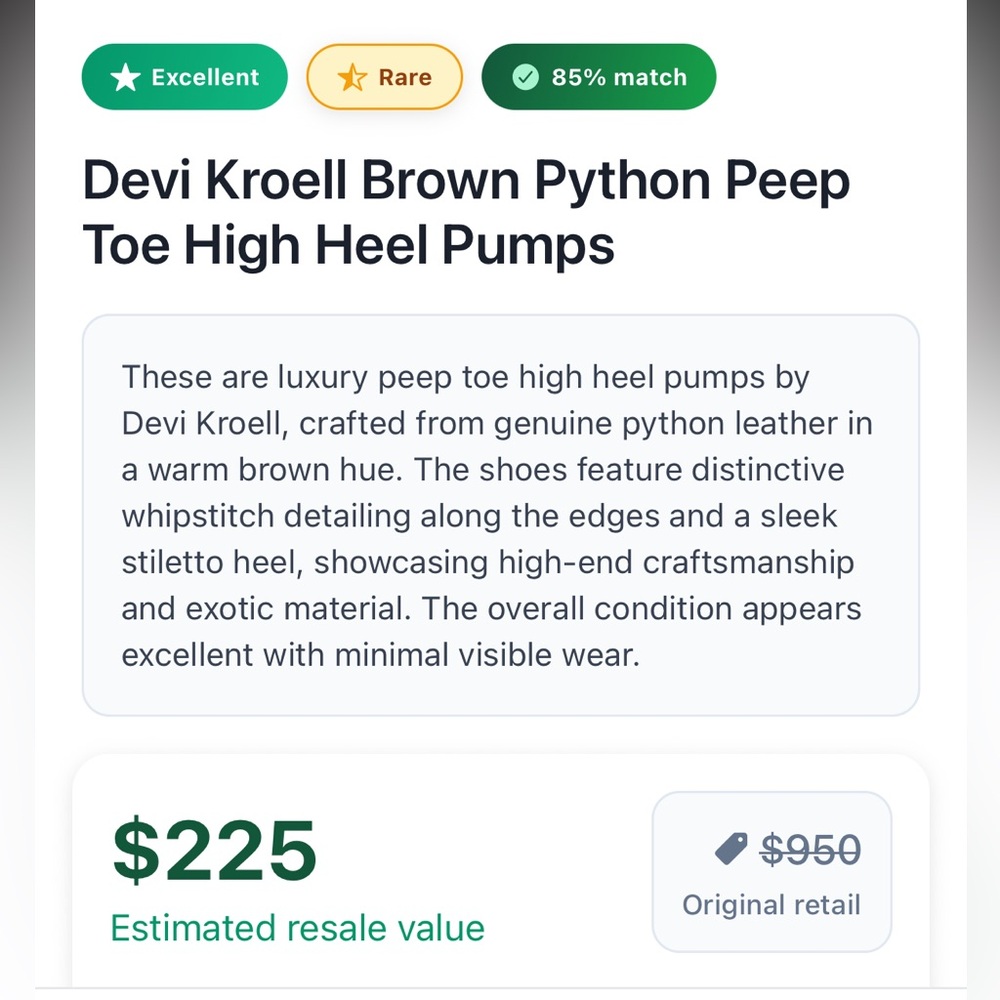The width and height of the screenshot is (1000, 1000).
Task: Toggle the Excellent condition badge
Action: point(184,76)
